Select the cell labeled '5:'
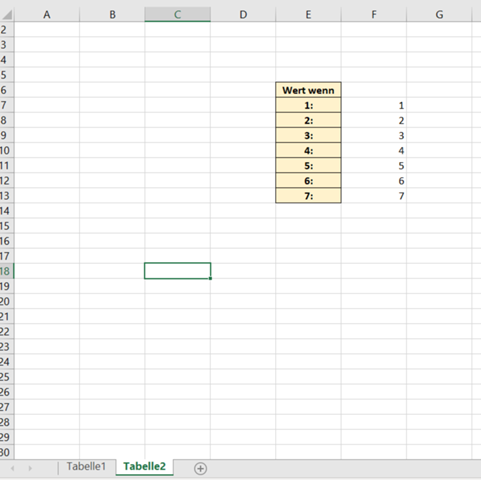The image size is (481, 480). point(308,166)
